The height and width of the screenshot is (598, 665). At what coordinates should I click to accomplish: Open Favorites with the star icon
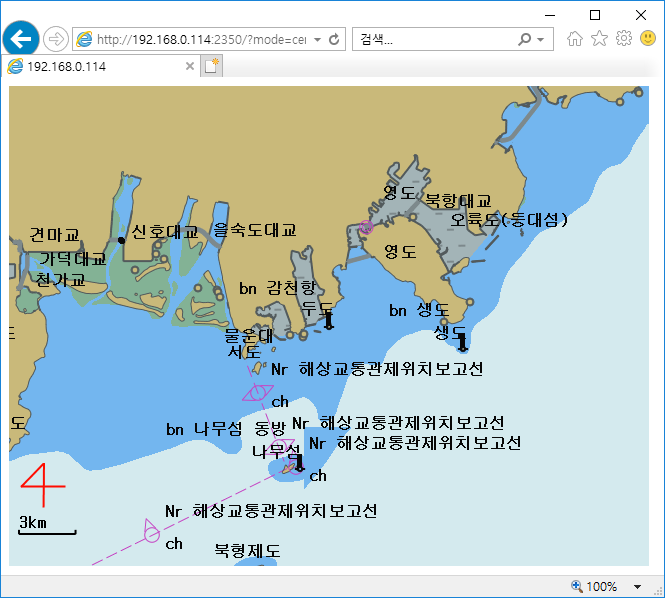click(x=599, y=39)
